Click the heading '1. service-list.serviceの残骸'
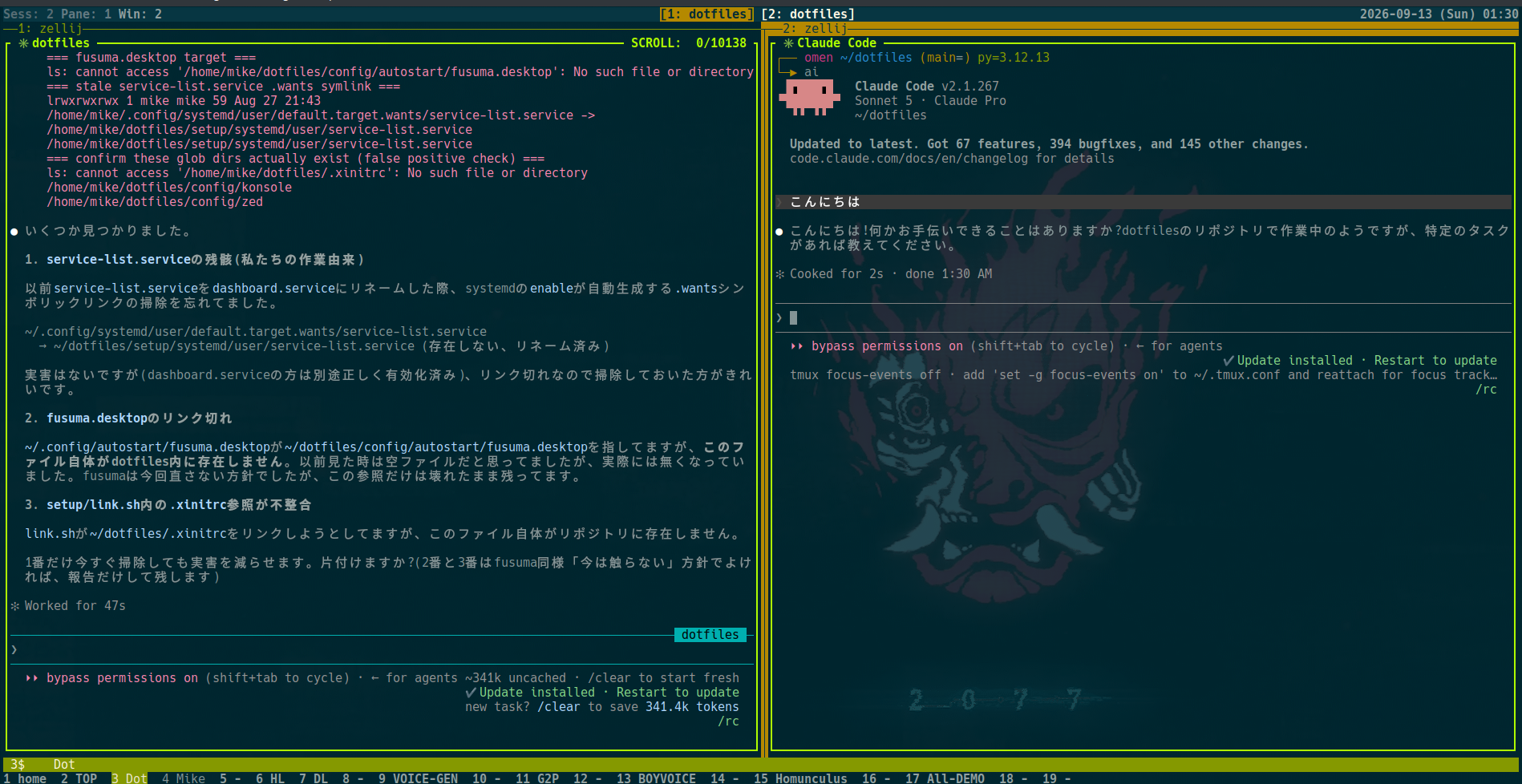Image resolution: width=1522 pixels, height=784 pixels. (x=195, y=260)
